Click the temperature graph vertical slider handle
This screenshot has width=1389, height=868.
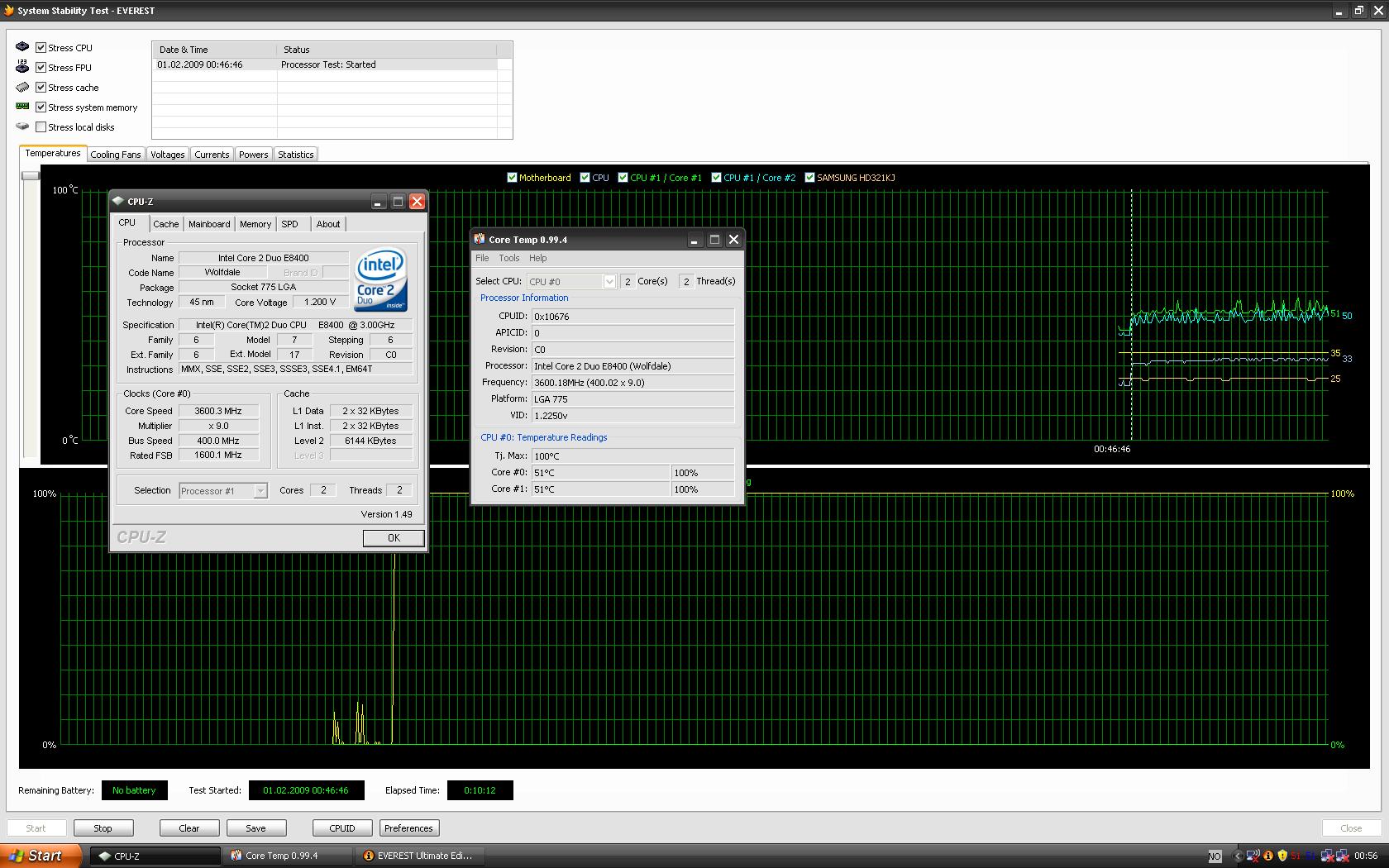pyautogui.click(x=31, y=175)
